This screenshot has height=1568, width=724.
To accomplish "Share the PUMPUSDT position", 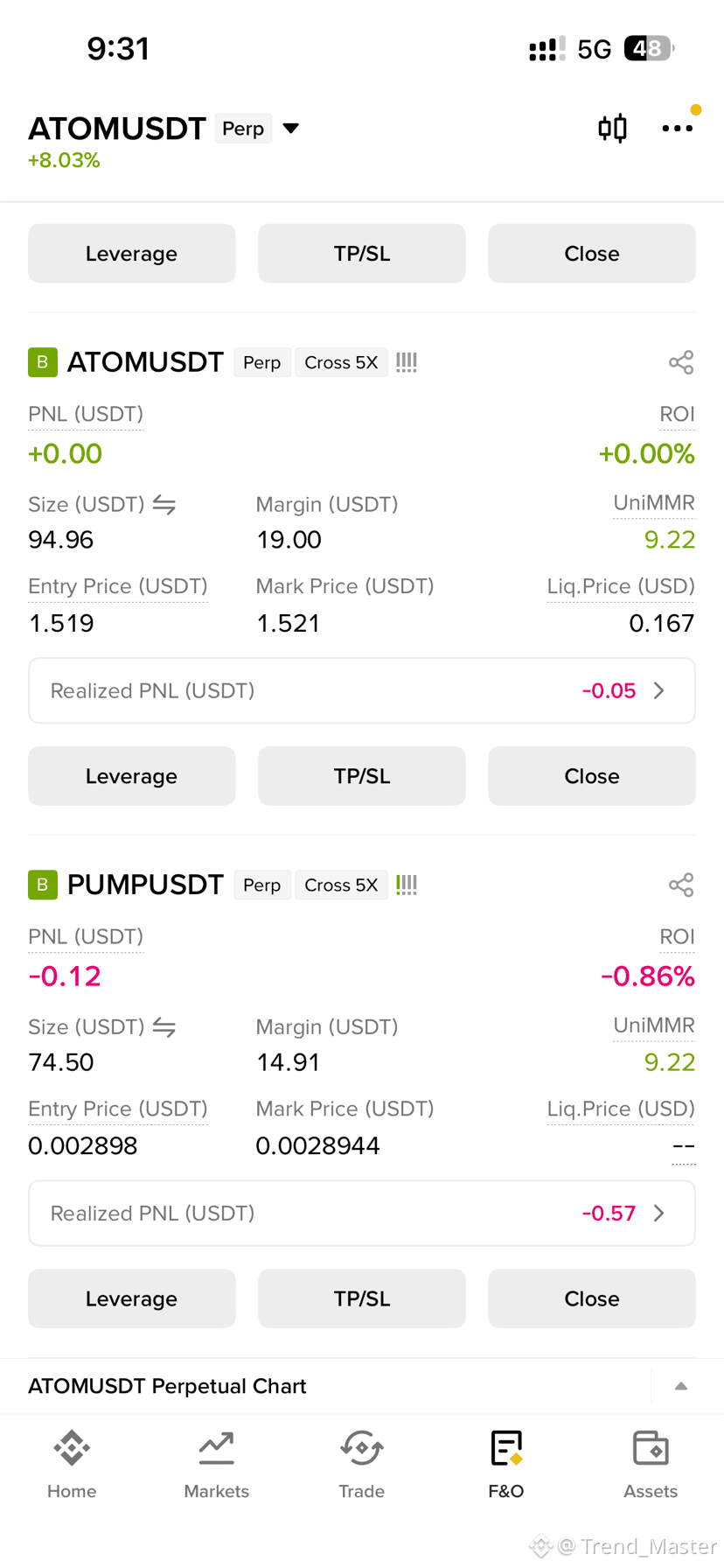I will click(681, 885).
